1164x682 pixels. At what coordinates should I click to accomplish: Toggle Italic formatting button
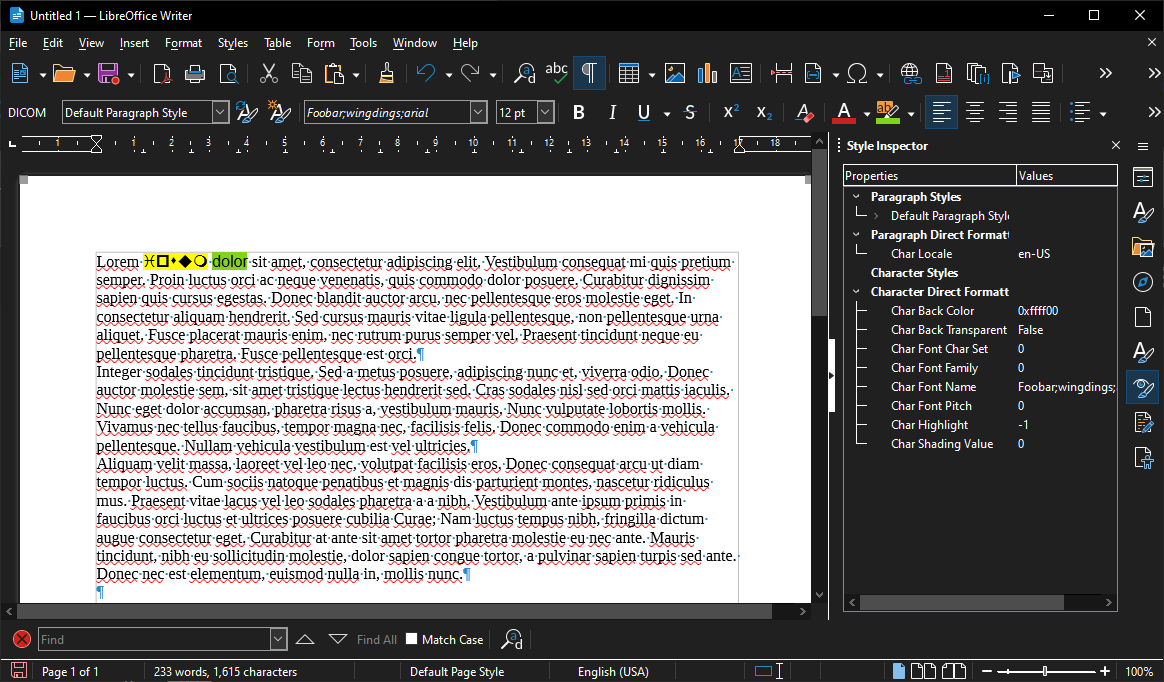(612, 113)
